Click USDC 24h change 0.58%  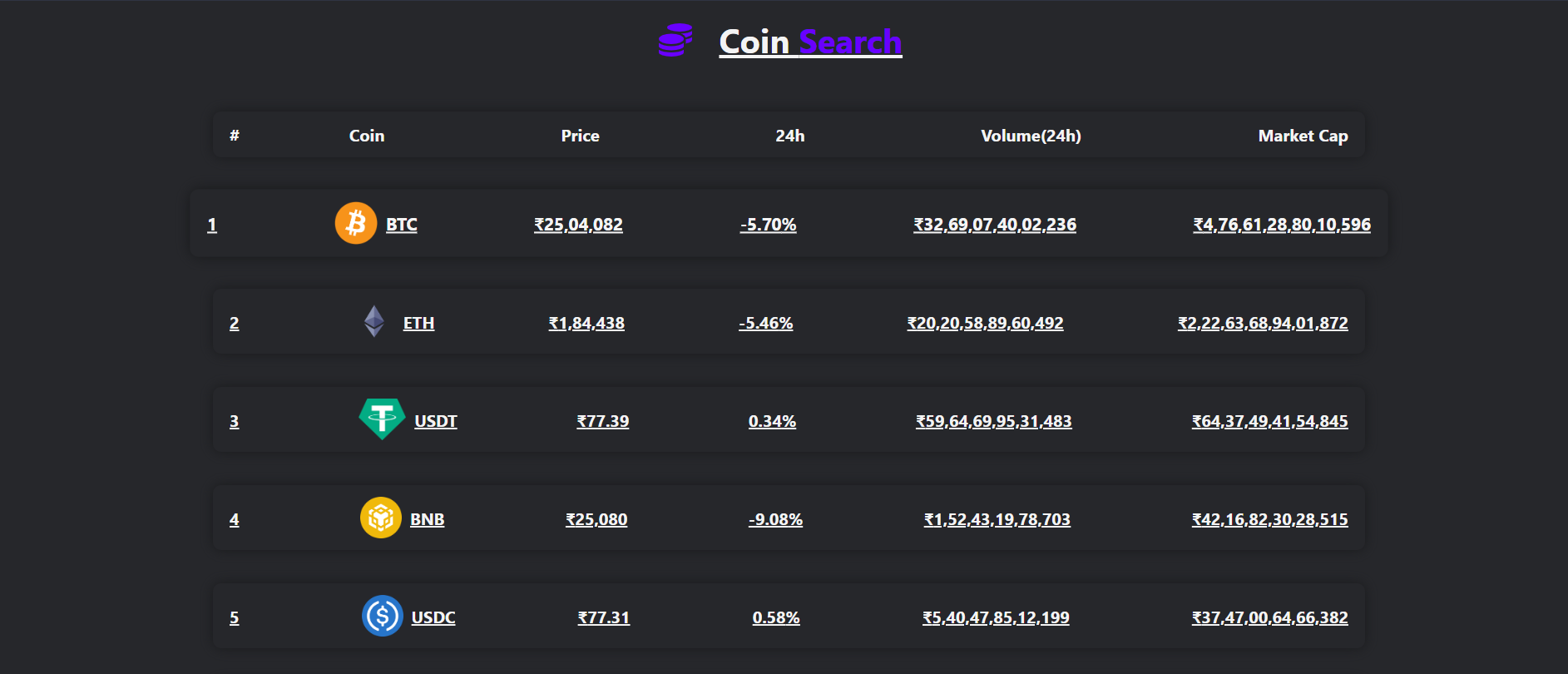775,617
